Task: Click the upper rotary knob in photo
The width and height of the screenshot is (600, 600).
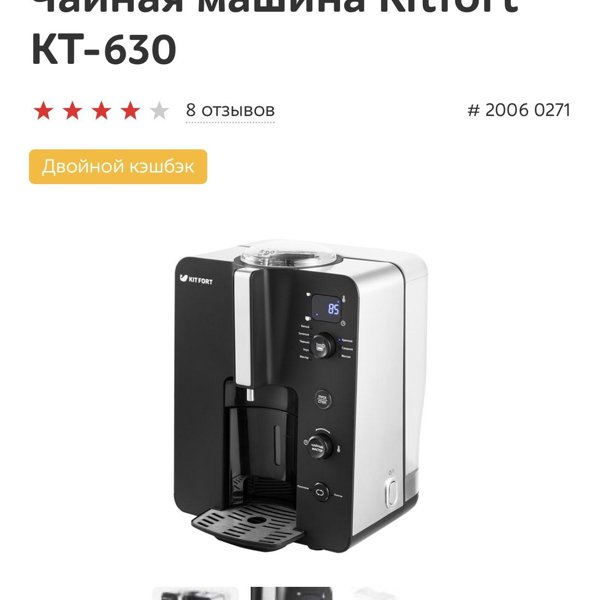Action: tap(324, 346)
